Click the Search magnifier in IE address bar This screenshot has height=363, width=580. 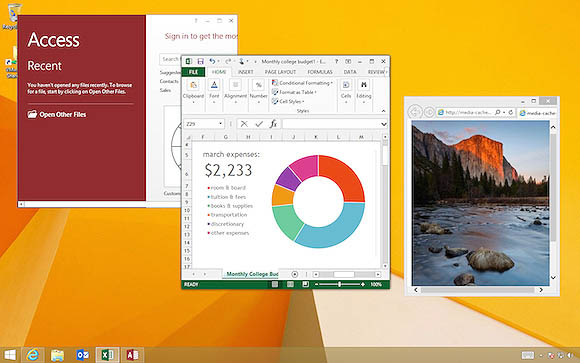click(x=498, y=112)
